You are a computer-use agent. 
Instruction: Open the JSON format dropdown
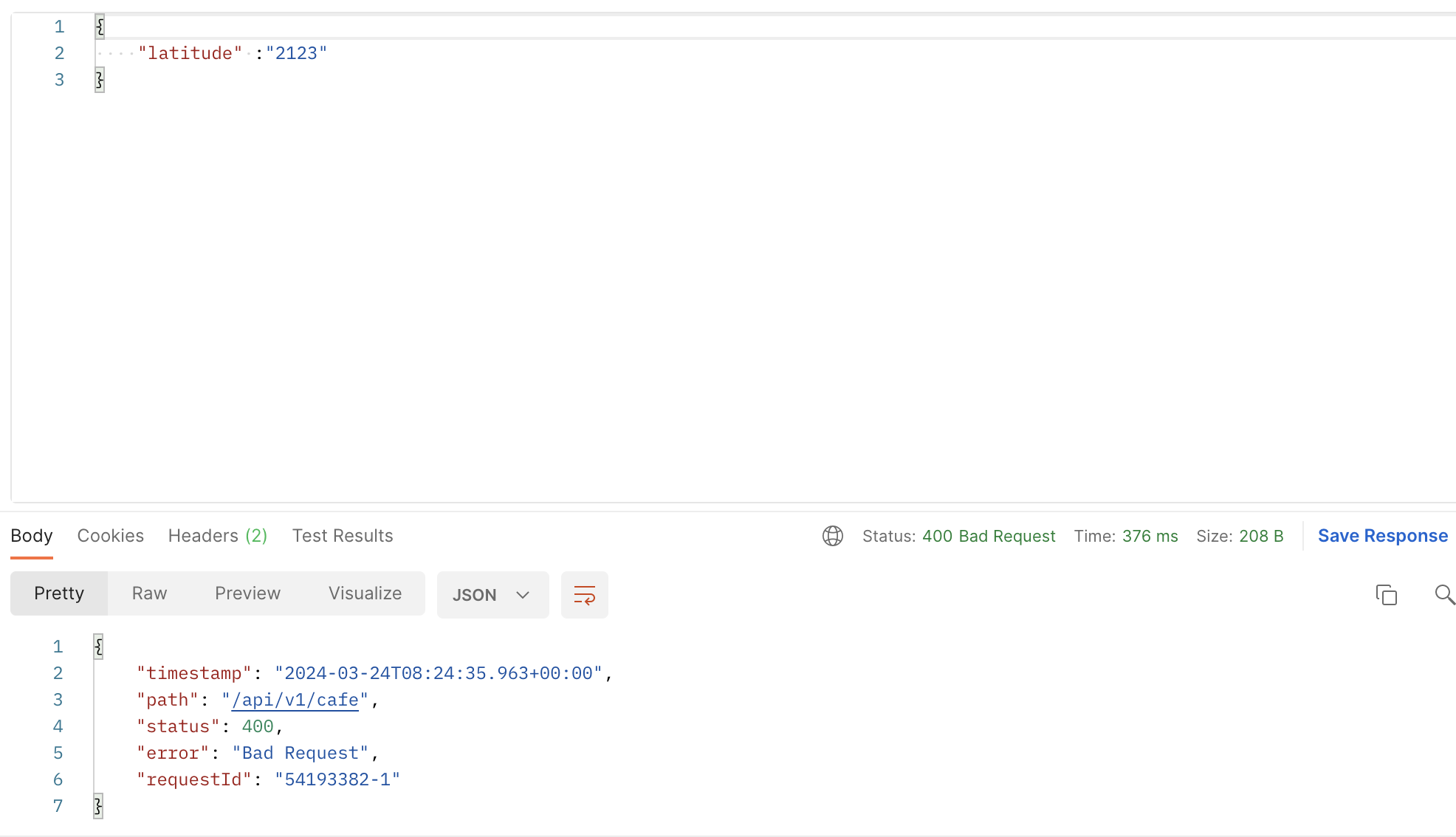[475, 595]
